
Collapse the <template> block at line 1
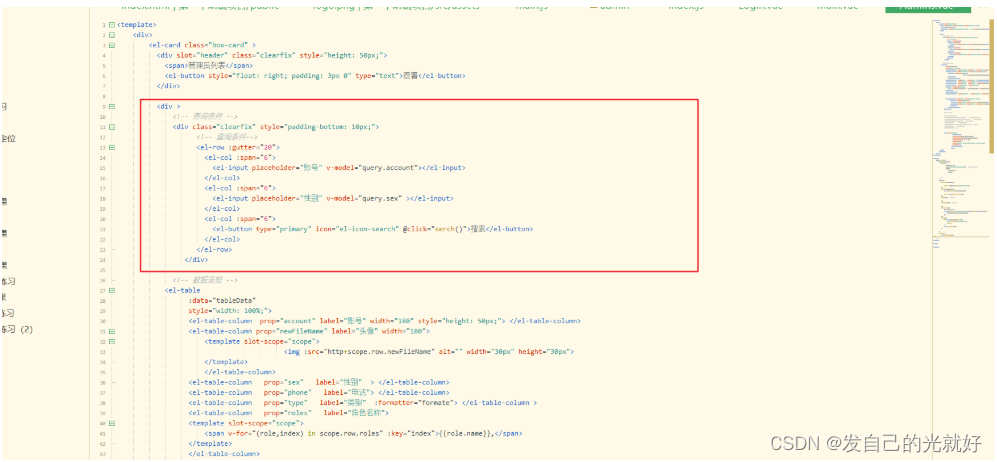tap(112, 25)
